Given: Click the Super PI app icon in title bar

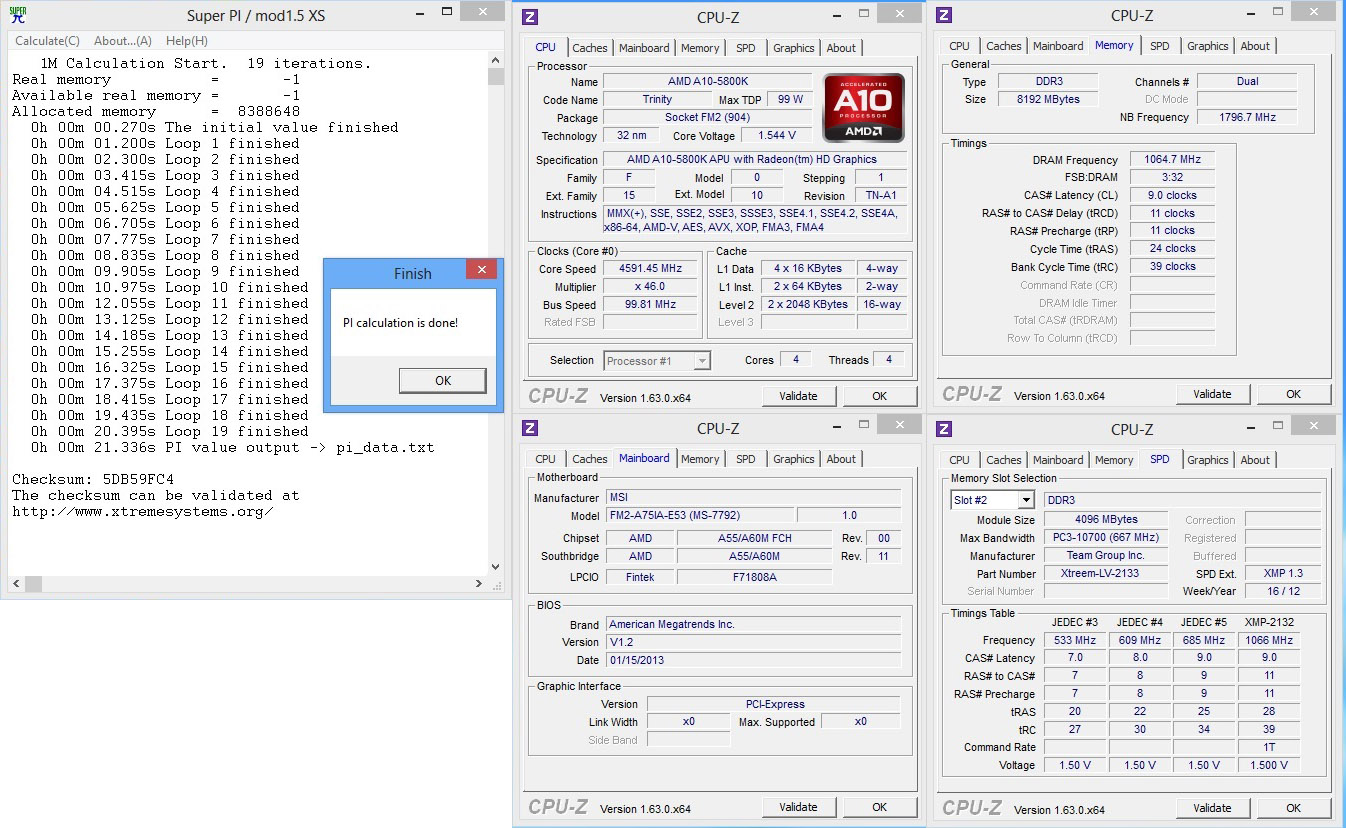Looking at the screenshot, I should click(x=18, y=15).
